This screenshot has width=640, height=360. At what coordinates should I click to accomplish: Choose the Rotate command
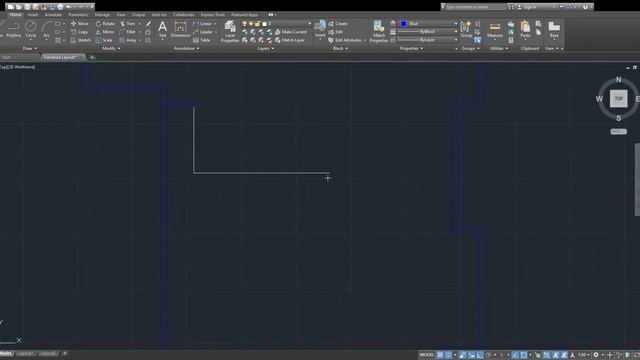point(105,24)
